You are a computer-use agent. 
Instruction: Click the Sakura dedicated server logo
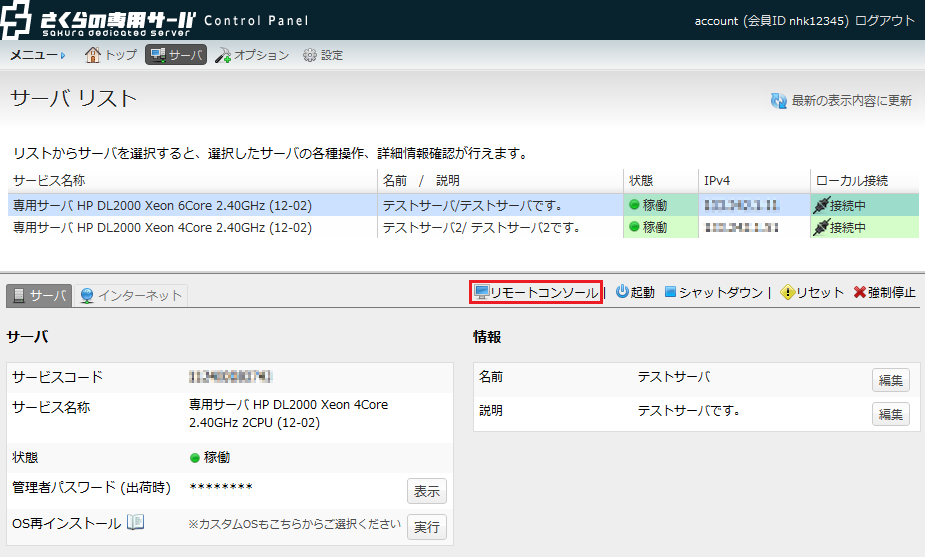point(99,20)
